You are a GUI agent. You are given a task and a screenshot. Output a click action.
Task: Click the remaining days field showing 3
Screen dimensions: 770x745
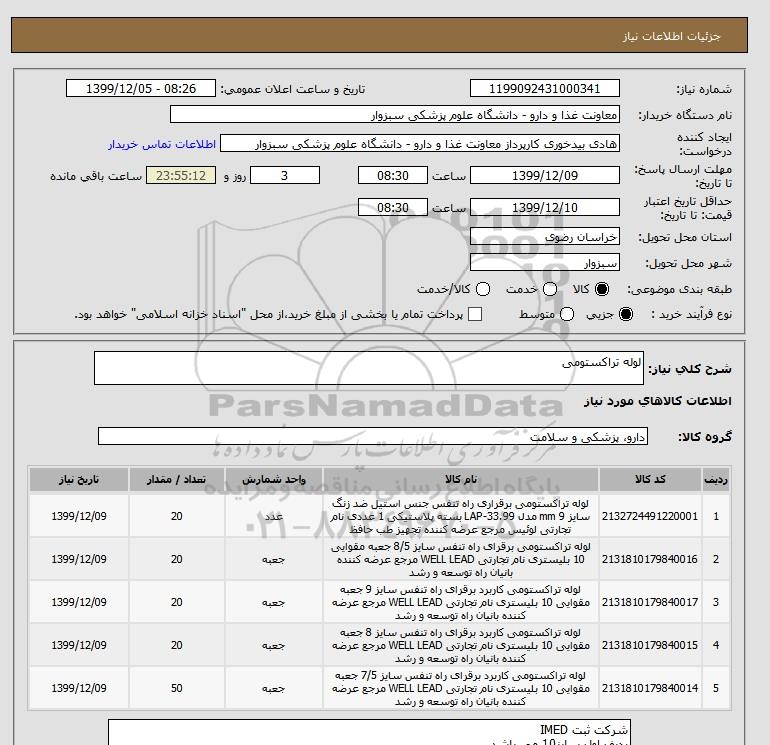[285, 175]
